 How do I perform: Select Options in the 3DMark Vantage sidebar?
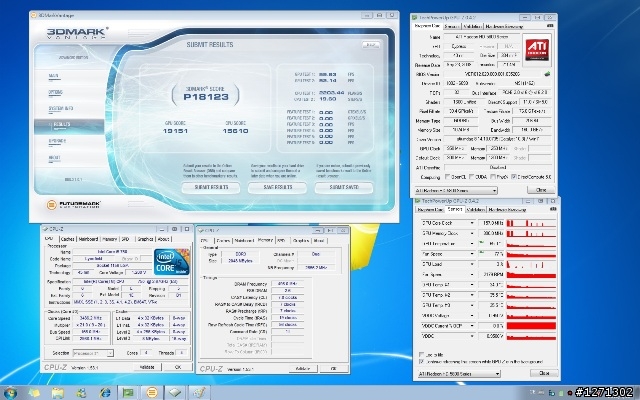tap(56, 92)
